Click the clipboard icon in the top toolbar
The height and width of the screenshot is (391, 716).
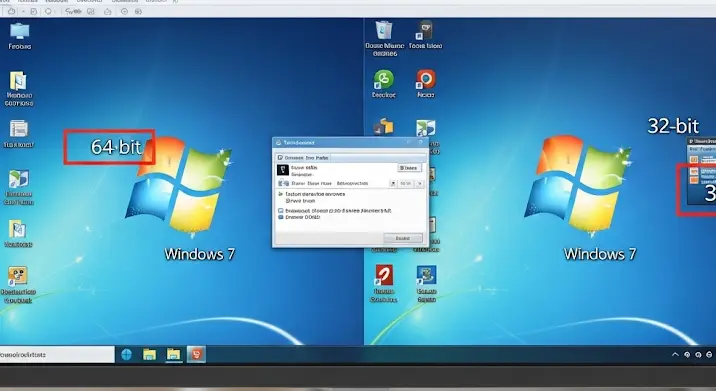(x=33, y=11)
